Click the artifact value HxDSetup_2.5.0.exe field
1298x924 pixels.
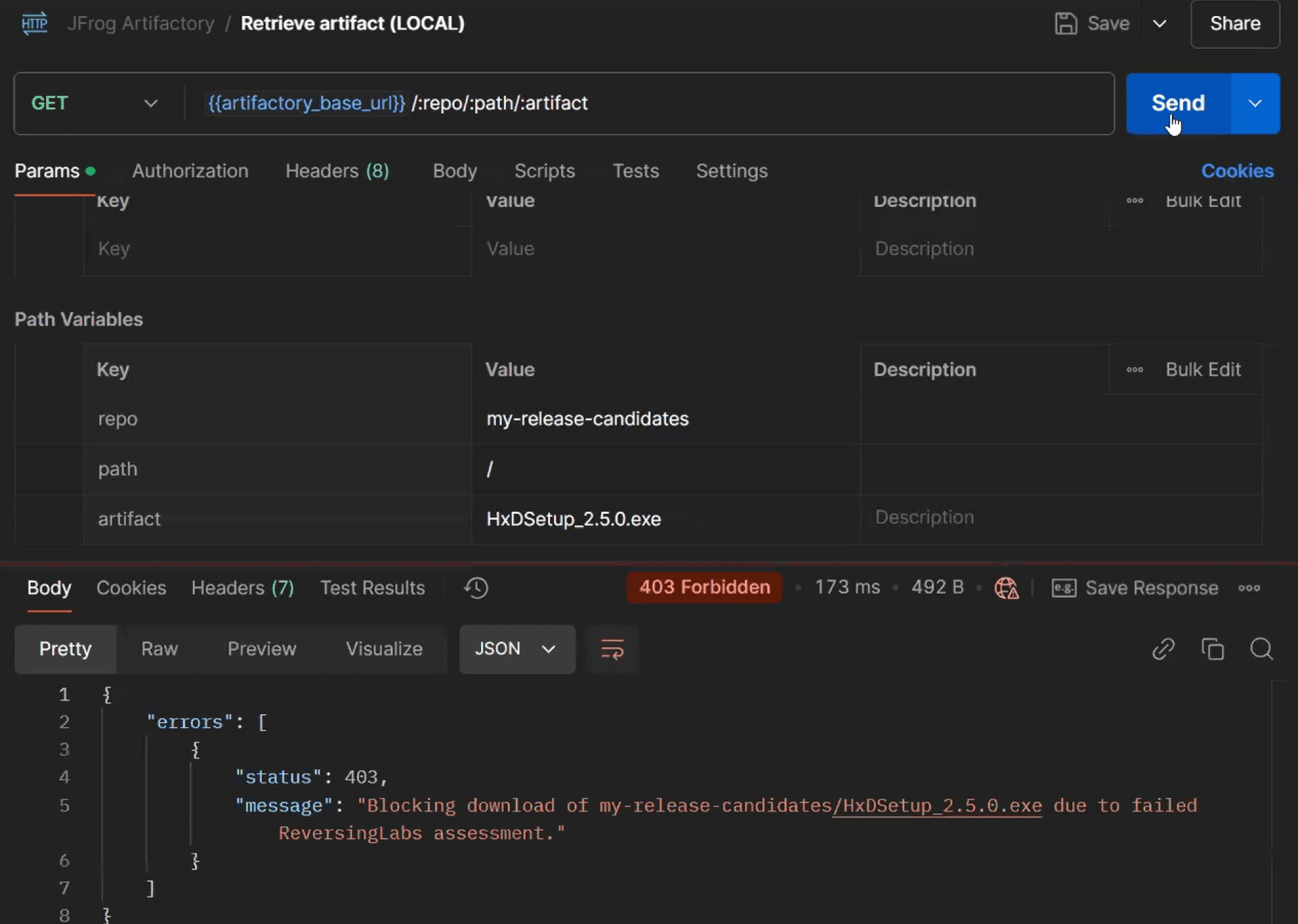[x=574, y=519]
